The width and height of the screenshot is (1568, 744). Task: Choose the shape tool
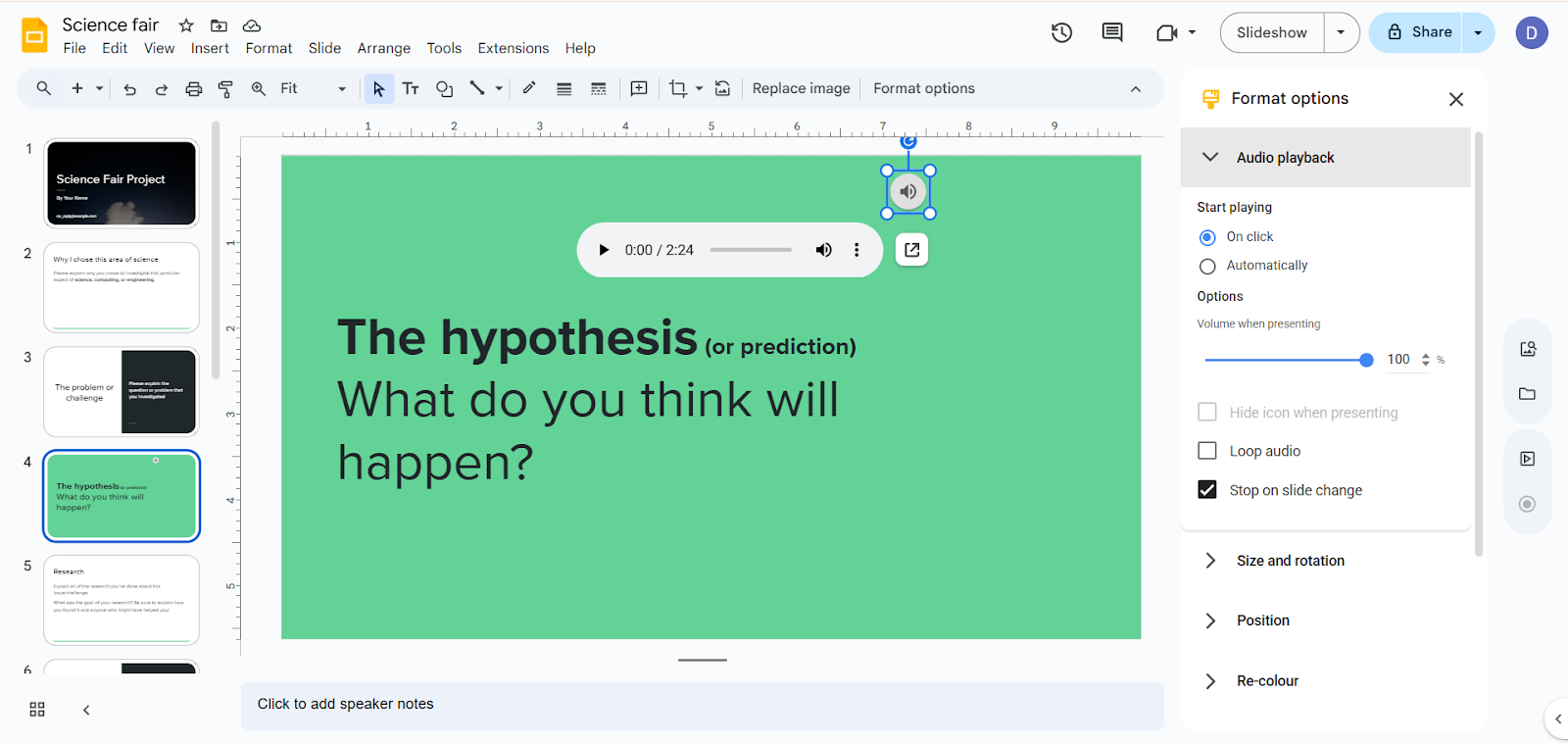tap(444, 89)
